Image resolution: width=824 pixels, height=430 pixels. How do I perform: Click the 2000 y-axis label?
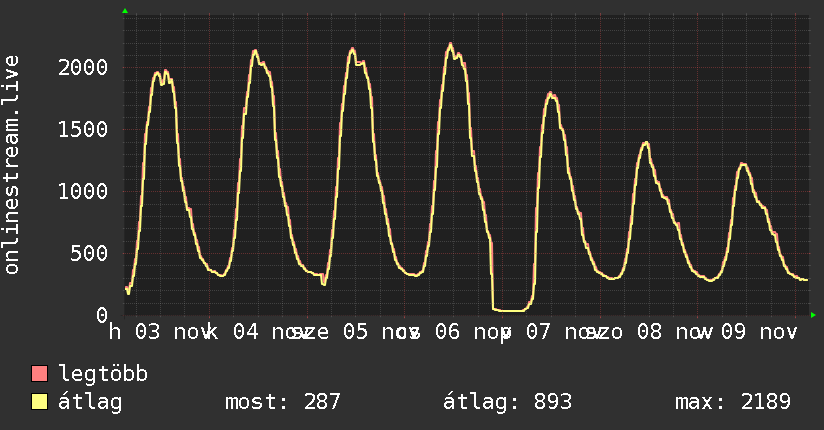pyautogui.click(x=83, y=67)
